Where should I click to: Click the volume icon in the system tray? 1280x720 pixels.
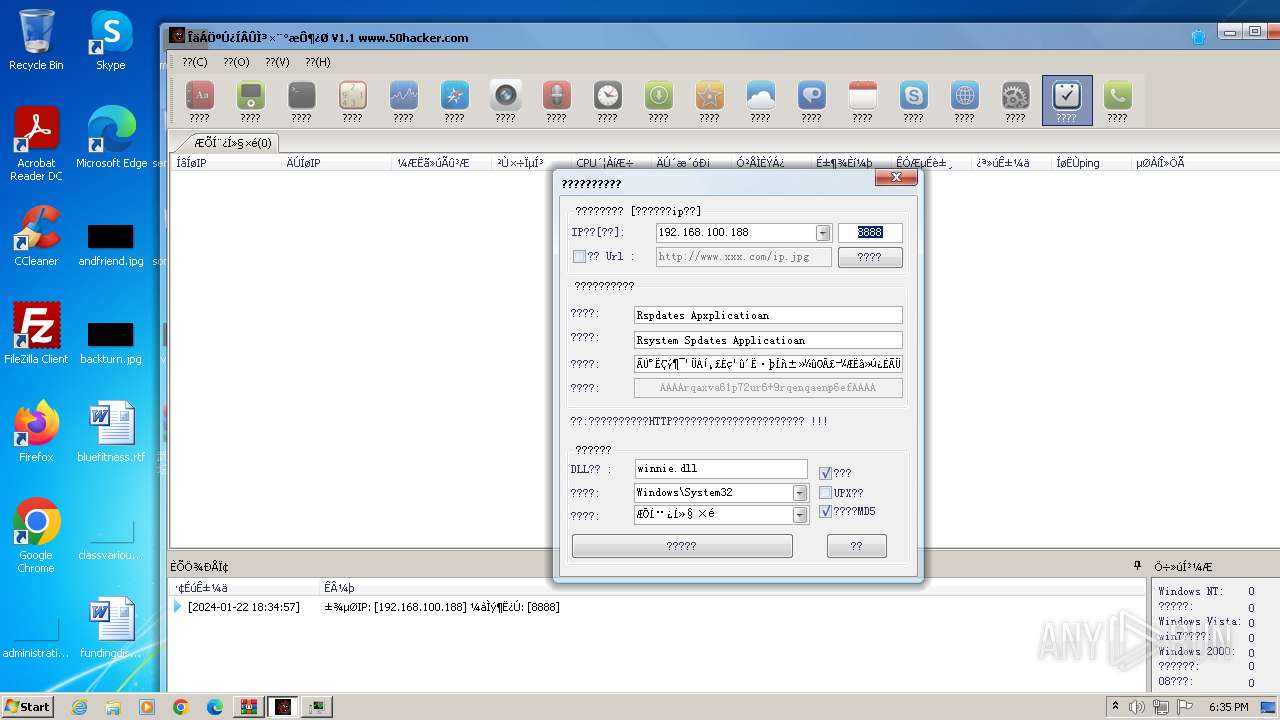[x=1137, y=707]
